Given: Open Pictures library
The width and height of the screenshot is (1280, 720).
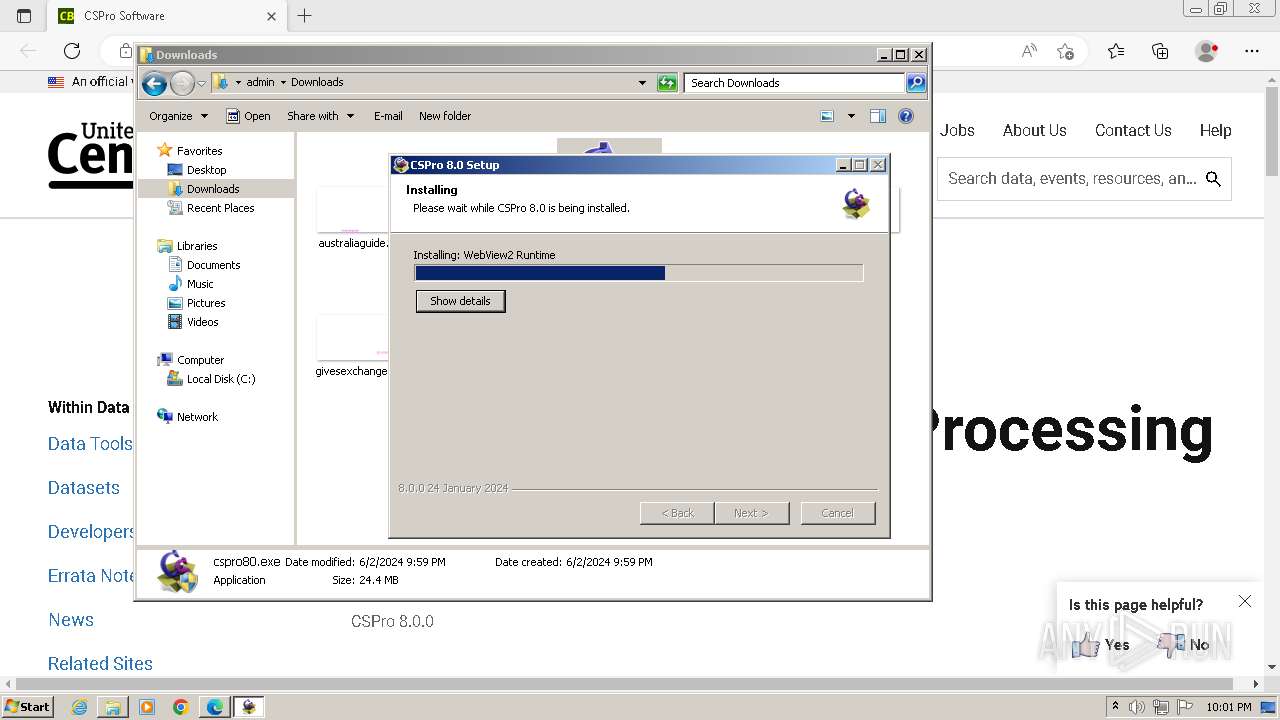Looking at the screenshot, I should [197, 303].
